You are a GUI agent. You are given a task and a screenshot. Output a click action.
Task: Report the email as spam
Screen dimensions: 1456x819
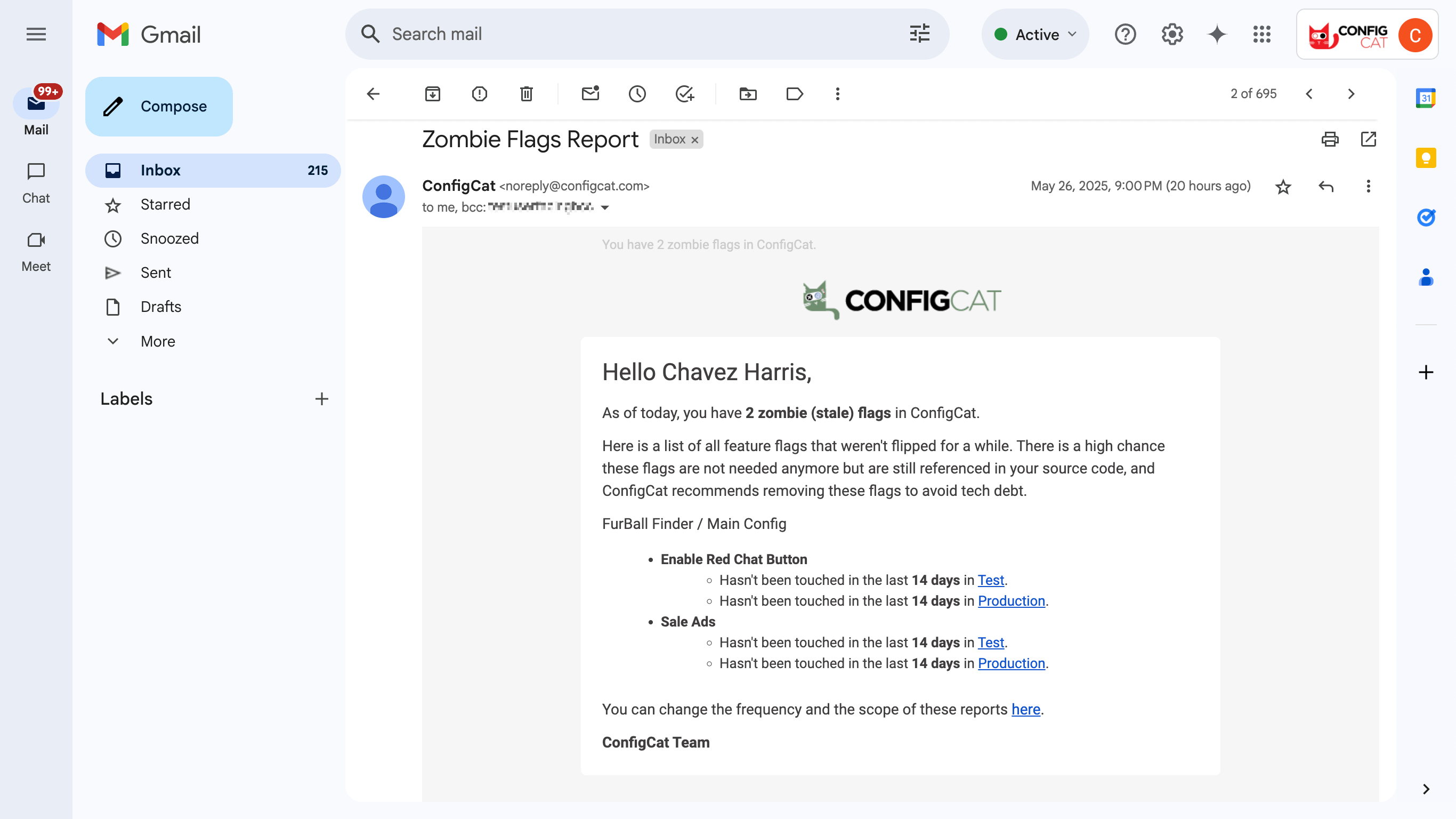pos(479,94)
